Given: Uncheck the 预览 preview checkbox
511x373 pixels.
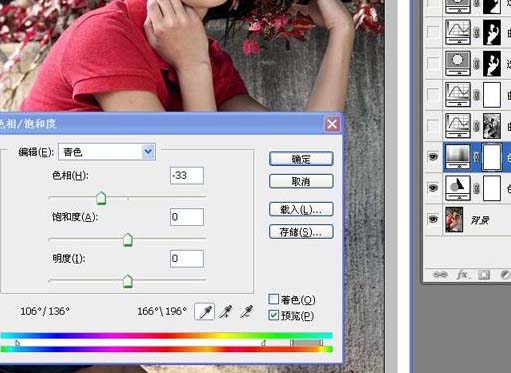Looking at the screenshot, I should (x=274, y=315).
